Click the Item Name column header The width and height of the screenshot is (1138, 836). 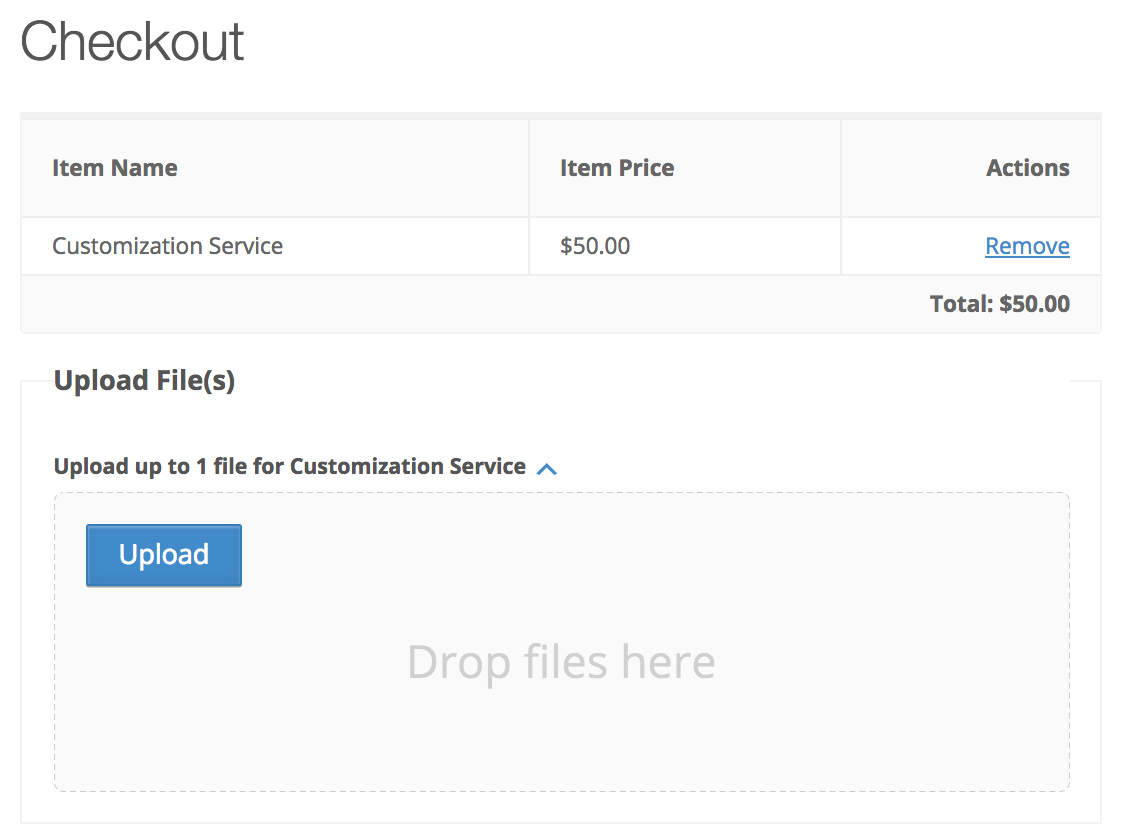(115, 168)
